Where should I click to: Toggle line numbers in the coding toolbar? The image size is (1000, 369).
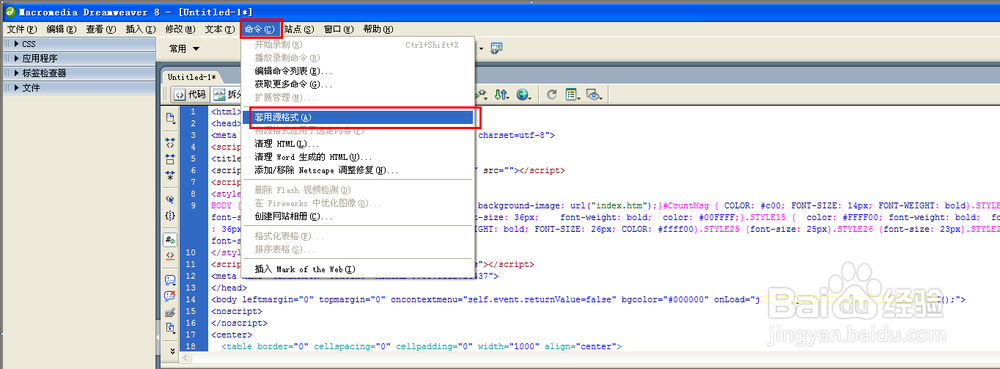[x=170, y=240]
